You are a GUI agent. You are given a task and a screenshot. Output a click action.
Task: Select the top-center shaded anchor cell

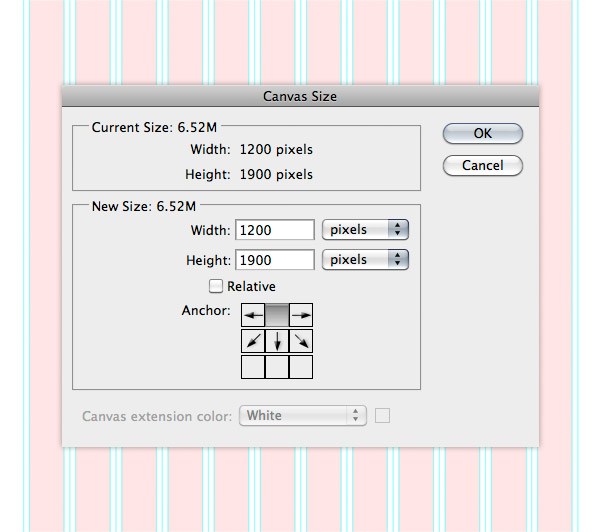click(277, 315)
